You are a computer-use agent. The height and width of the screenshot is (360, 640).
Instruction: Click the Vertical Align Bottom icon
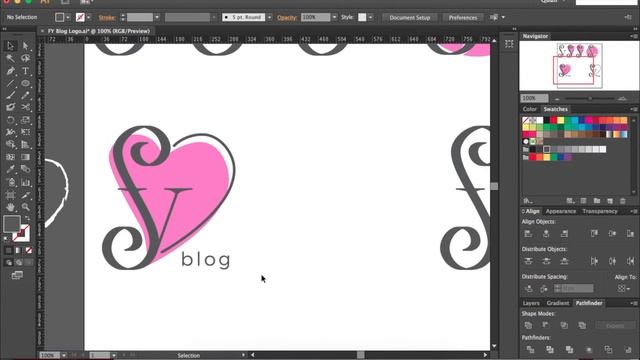point(630,233)
